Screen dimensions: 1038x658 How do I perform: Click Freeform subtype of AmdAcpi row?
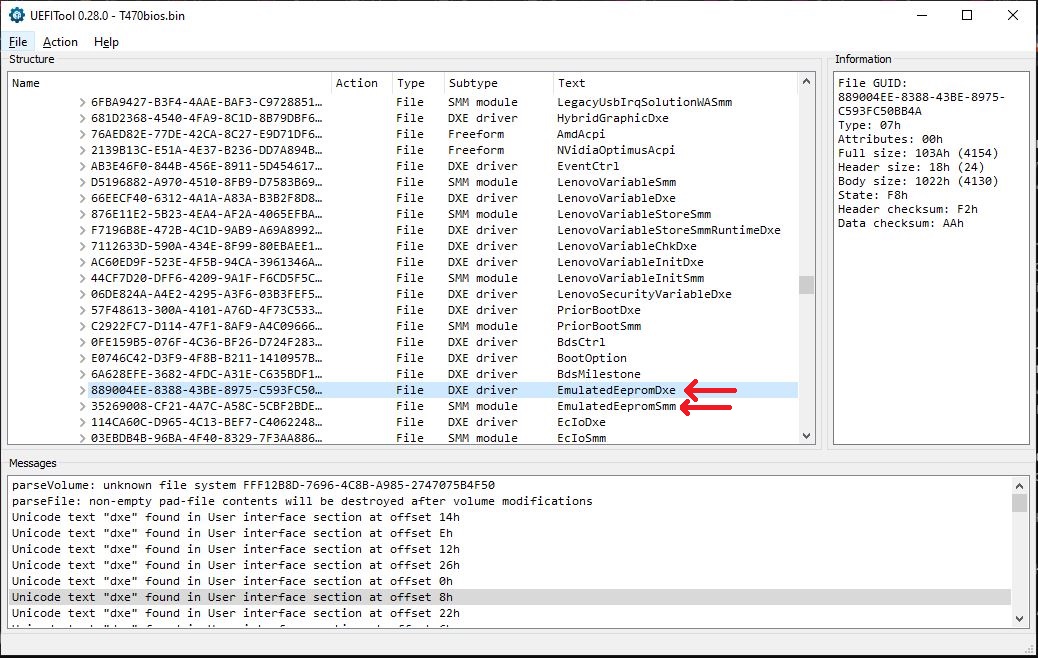tap(476, 134)
